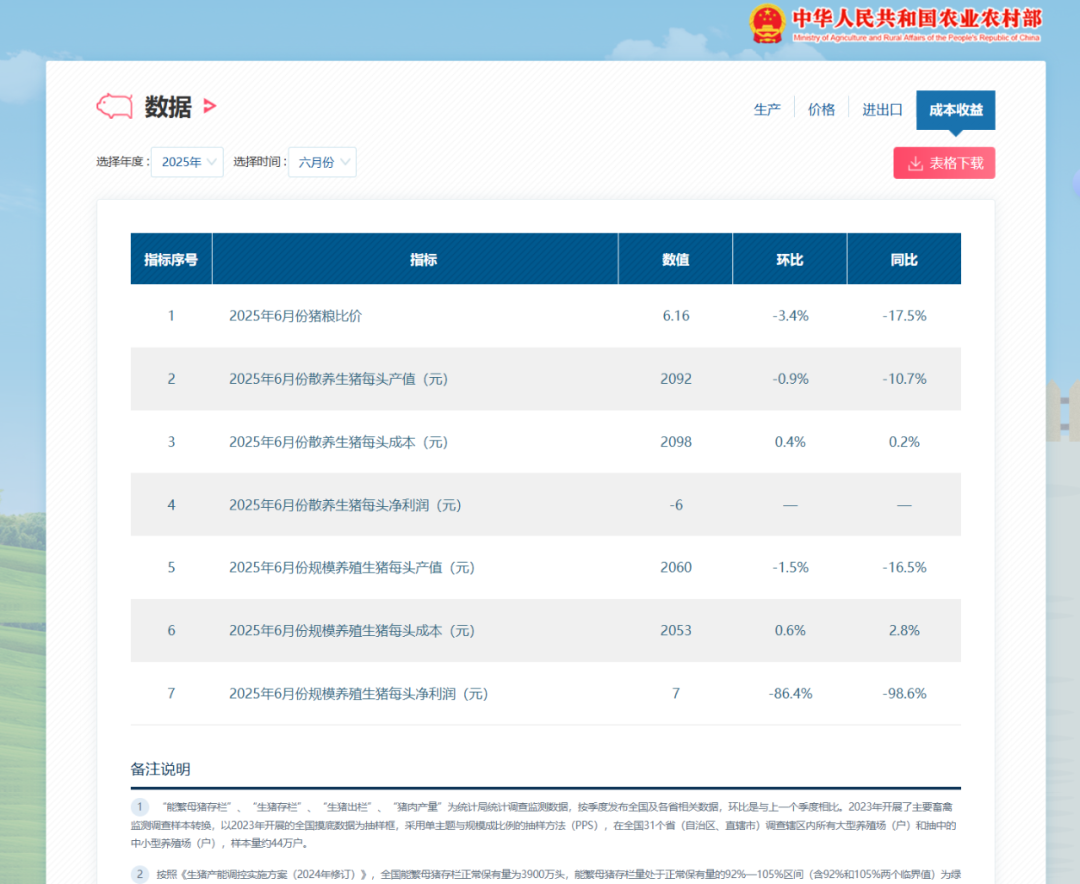Image resolution: width=1080 pixels, height=884 pixels.
Task: Switch to the 生产 tab
Action: pos(767,110)
